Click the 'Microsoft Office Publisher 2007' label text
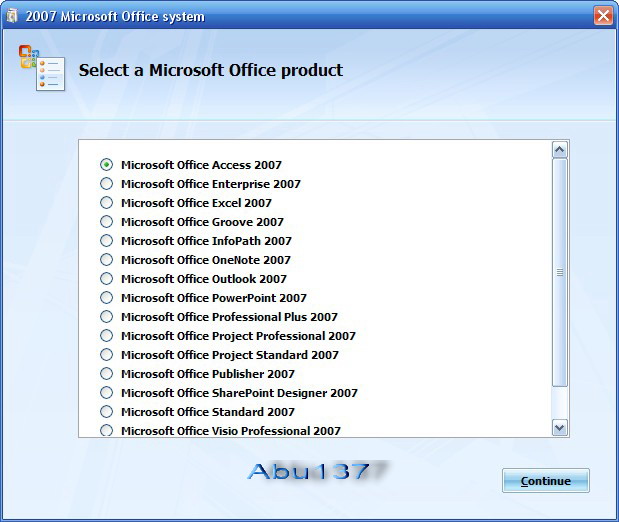The width and height of the screenshot is (619, 522). pyautogui.click(x=208, y=374)
